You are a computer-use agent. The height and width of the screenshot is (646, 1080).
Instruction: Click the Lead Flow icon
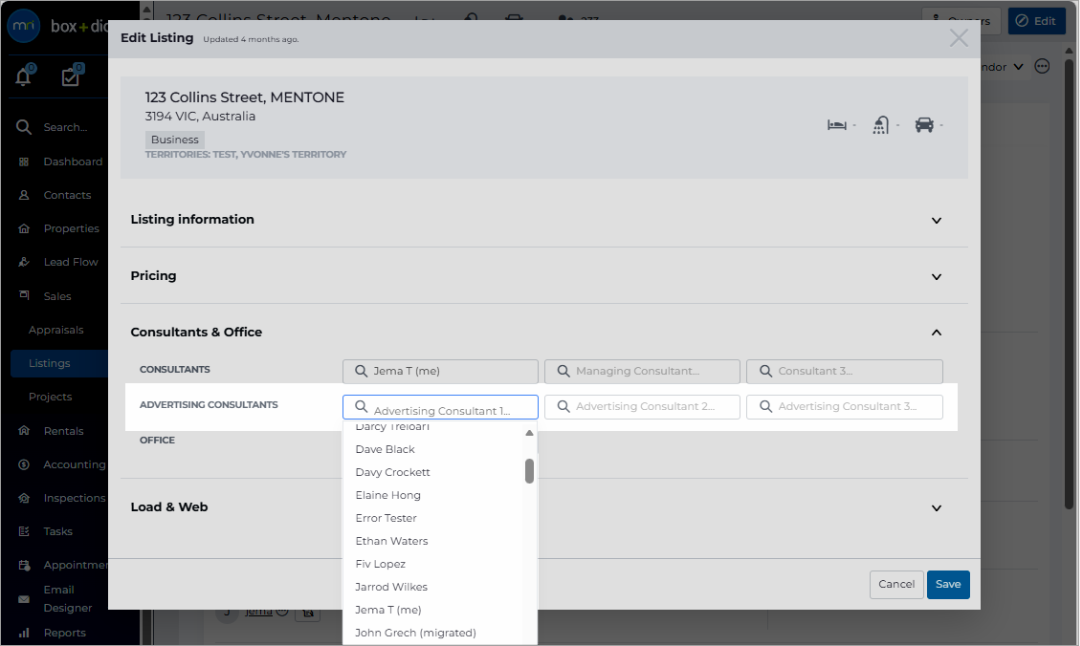24,262
